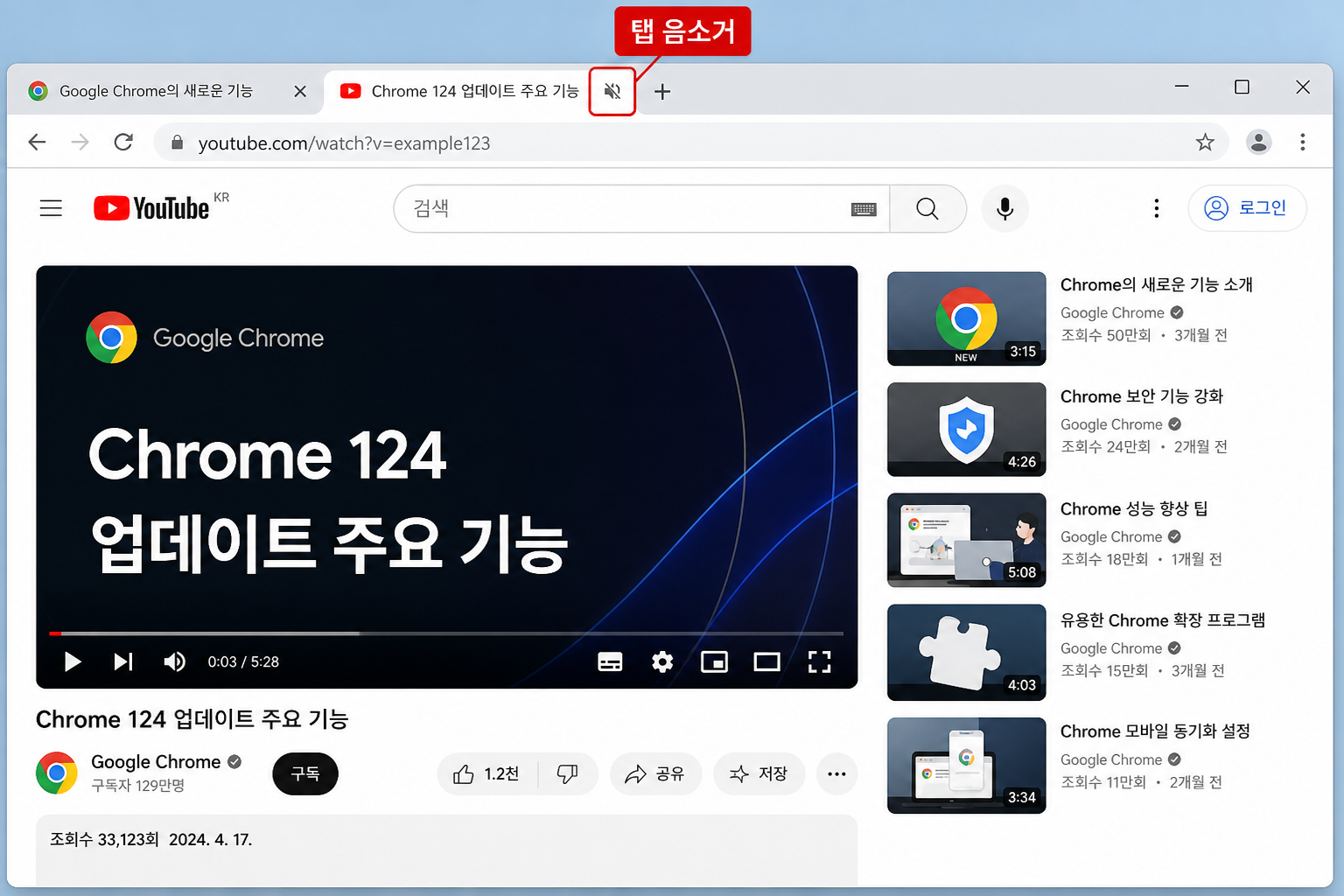Click the muted speaker icon on the tab

tap(612, 91)
